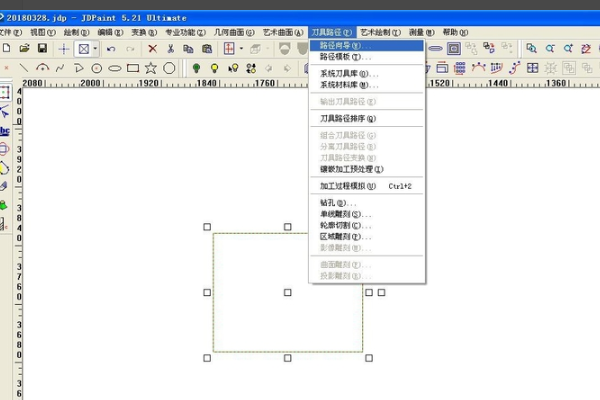Click the yellow light bulb icon
Image resolution: width=600 pixels, height=400 pixels.
(215, 68)
